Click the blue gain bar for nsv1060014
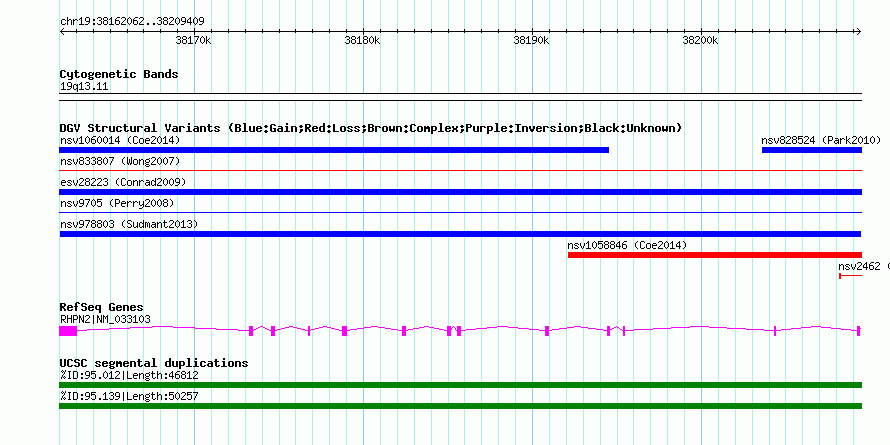The image size is (890, 445). point(334,150)
